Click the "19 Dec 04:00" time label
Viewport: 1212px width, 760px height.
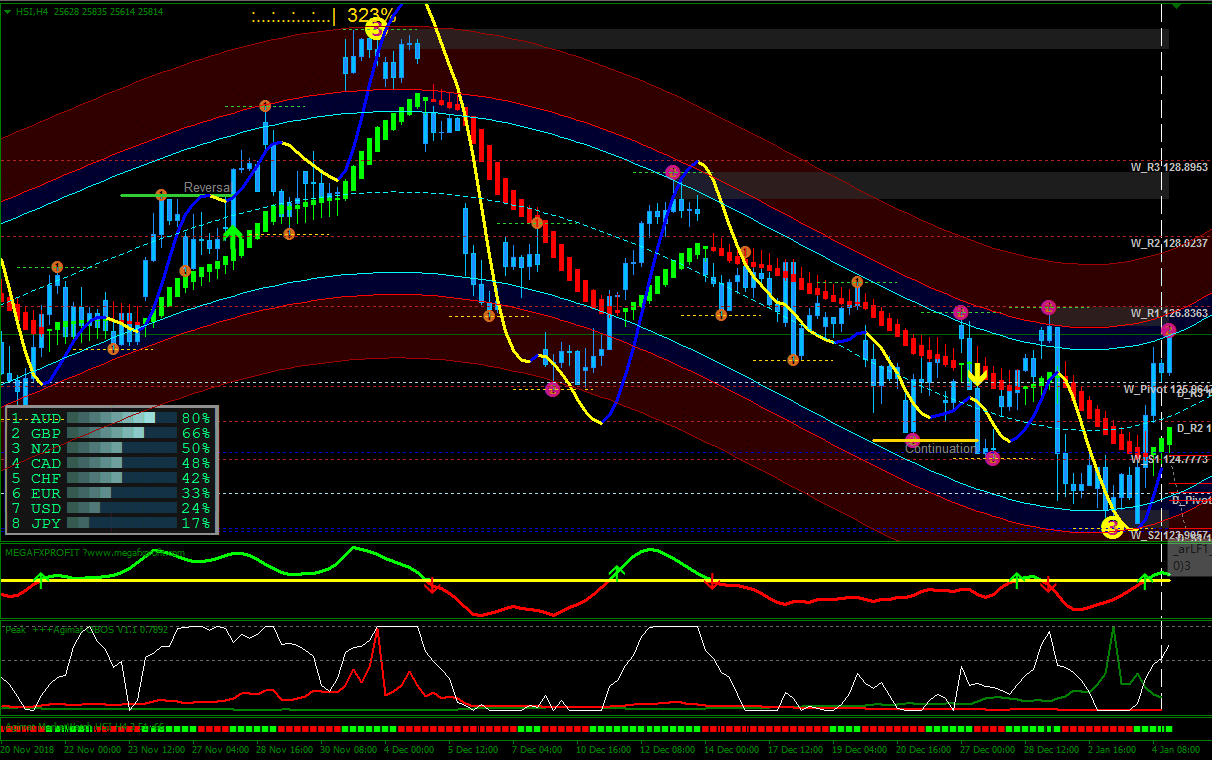859,749
